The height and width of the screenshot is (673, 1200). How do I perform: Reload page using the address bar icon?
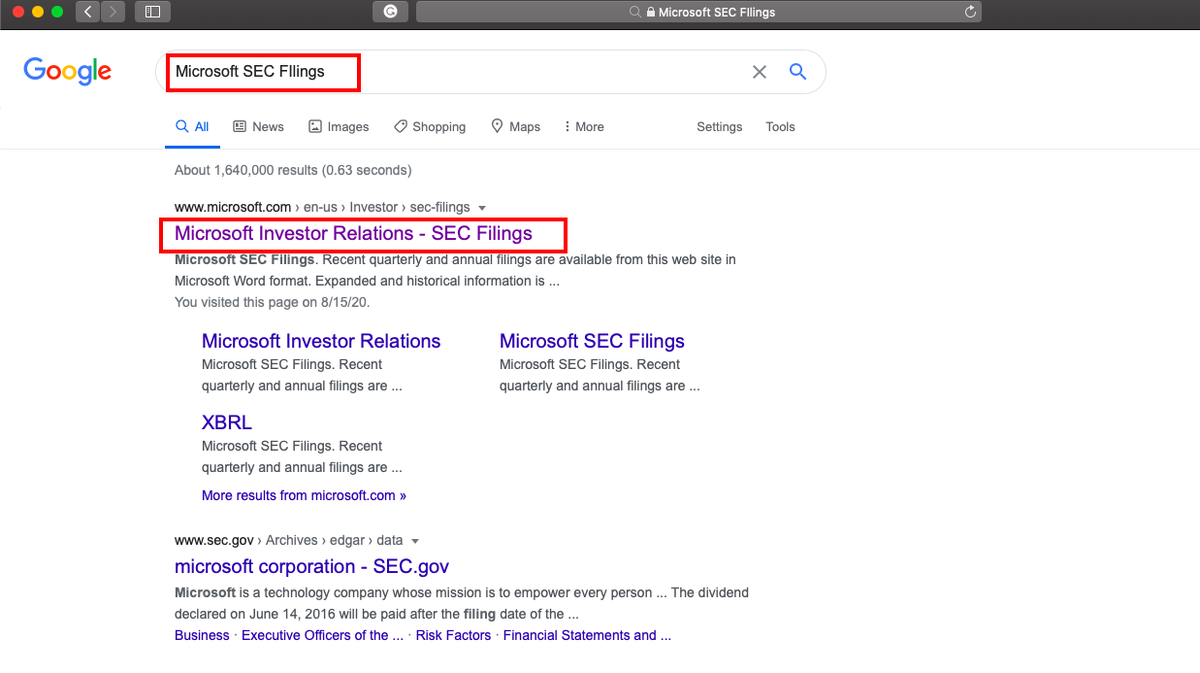tap(969, 12)
